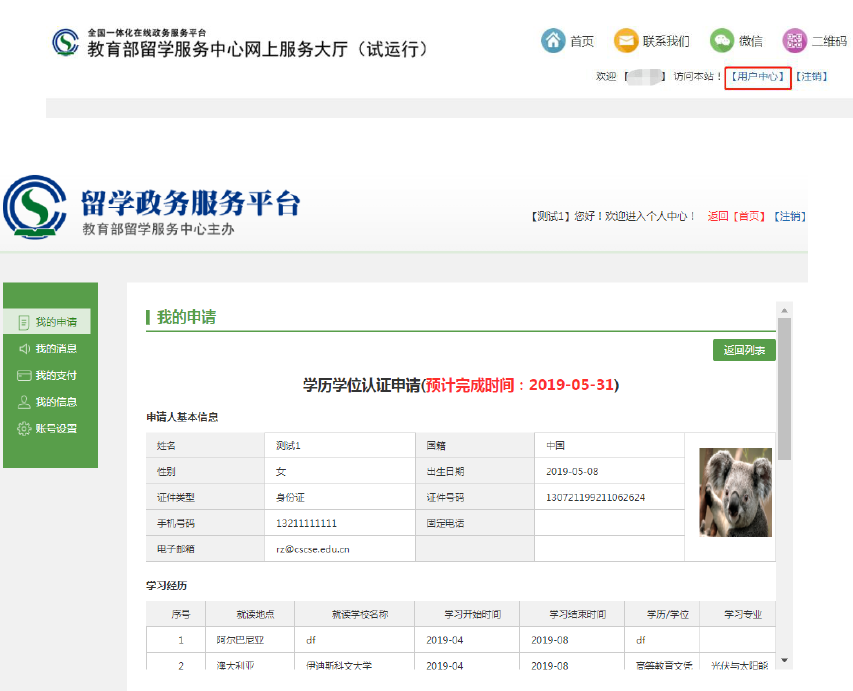Image resolution: width=853 pixels, height=691 pixels.
Task: Click the 我的消息 speaker icon
Action: pyautogui.click(x=24, y=349)
